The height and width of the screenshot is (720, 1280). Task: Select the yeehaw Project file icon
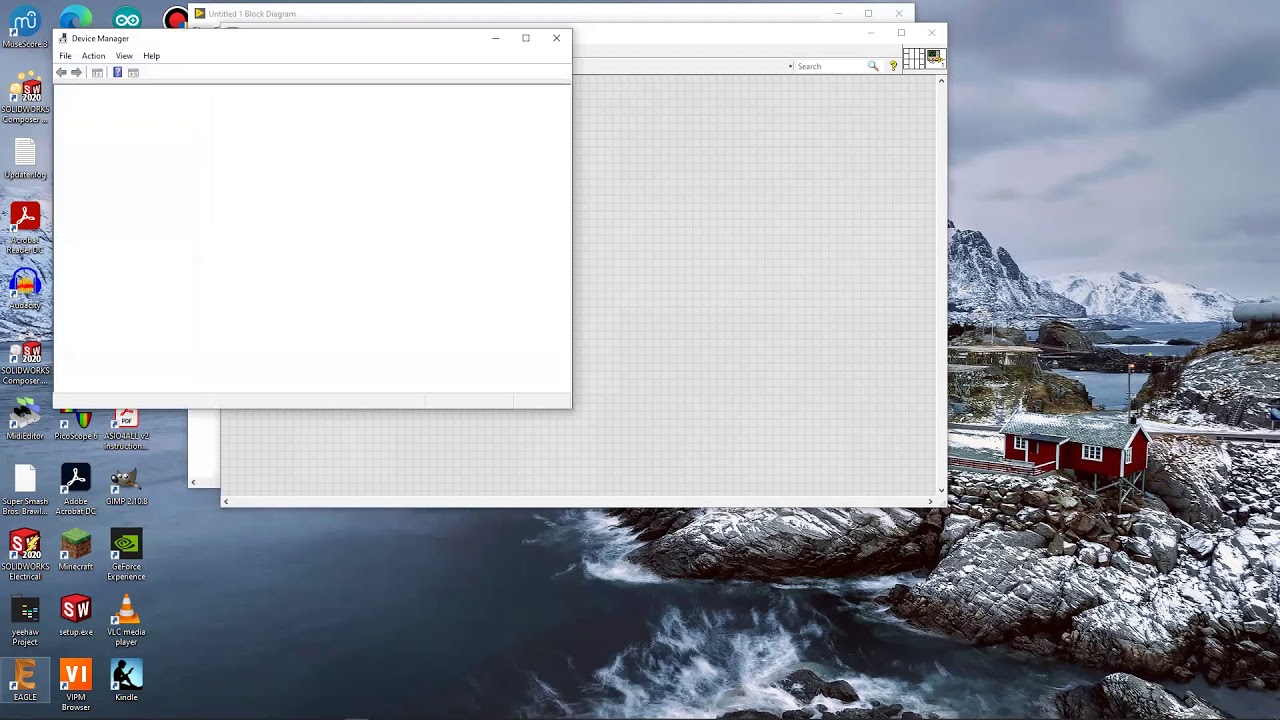click(25, 621)
